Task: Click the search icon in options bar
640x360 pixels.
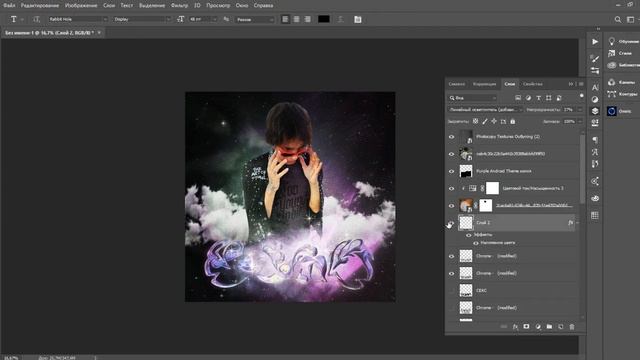Action: point(618,19)
